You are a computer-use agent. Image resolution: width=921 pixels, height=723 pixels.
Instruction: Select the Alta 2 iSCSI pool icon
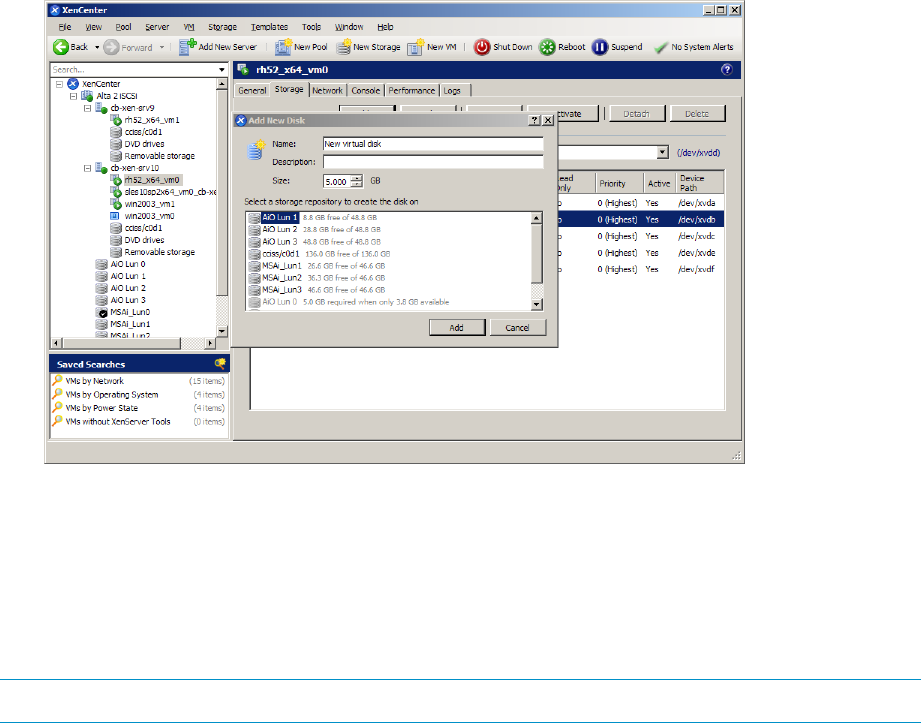point(87,96)
